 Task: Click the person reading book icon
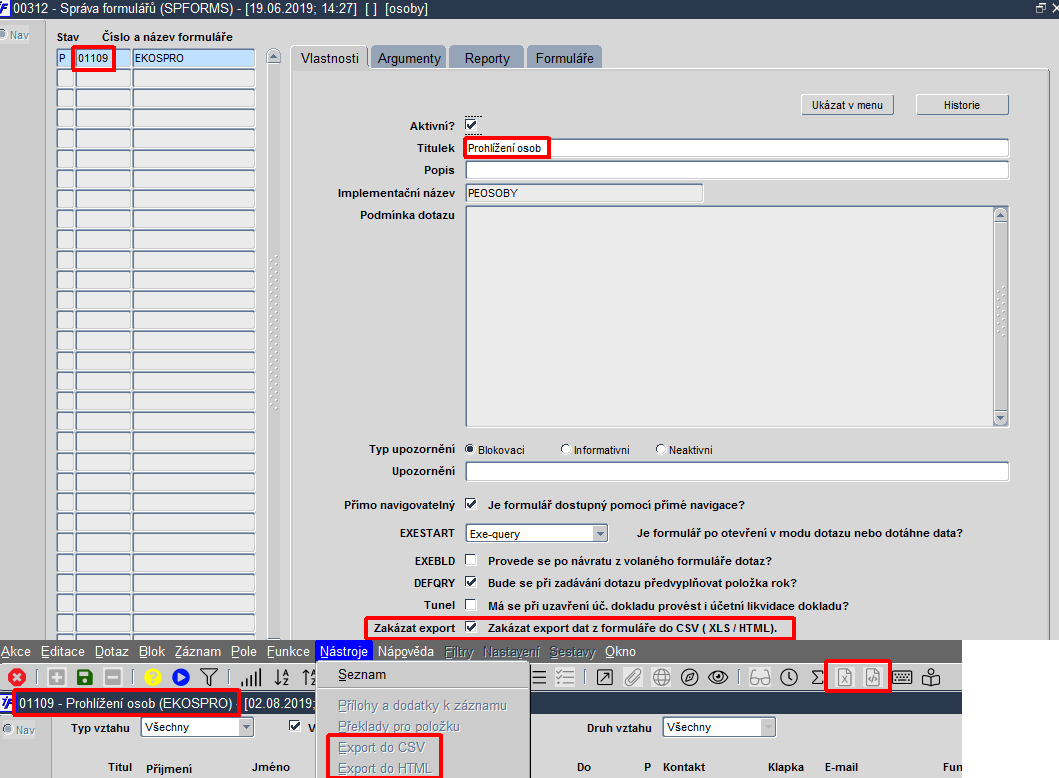pos(931,677)
